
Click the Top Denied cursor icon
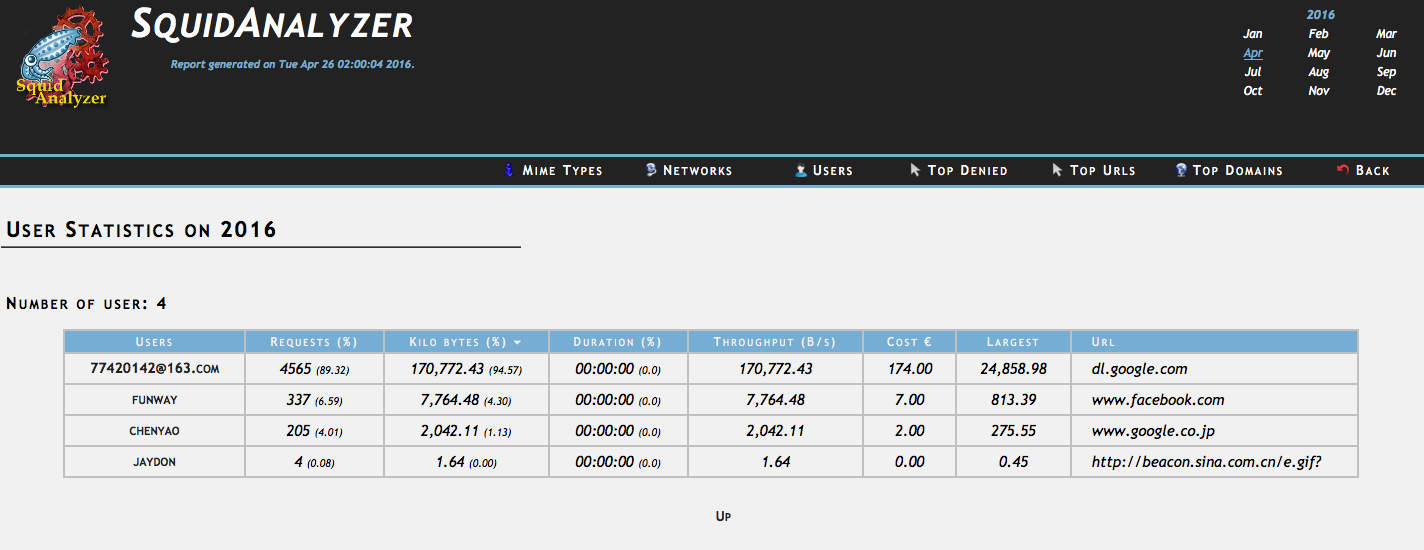pyautogui.click(x=915, y=170)
